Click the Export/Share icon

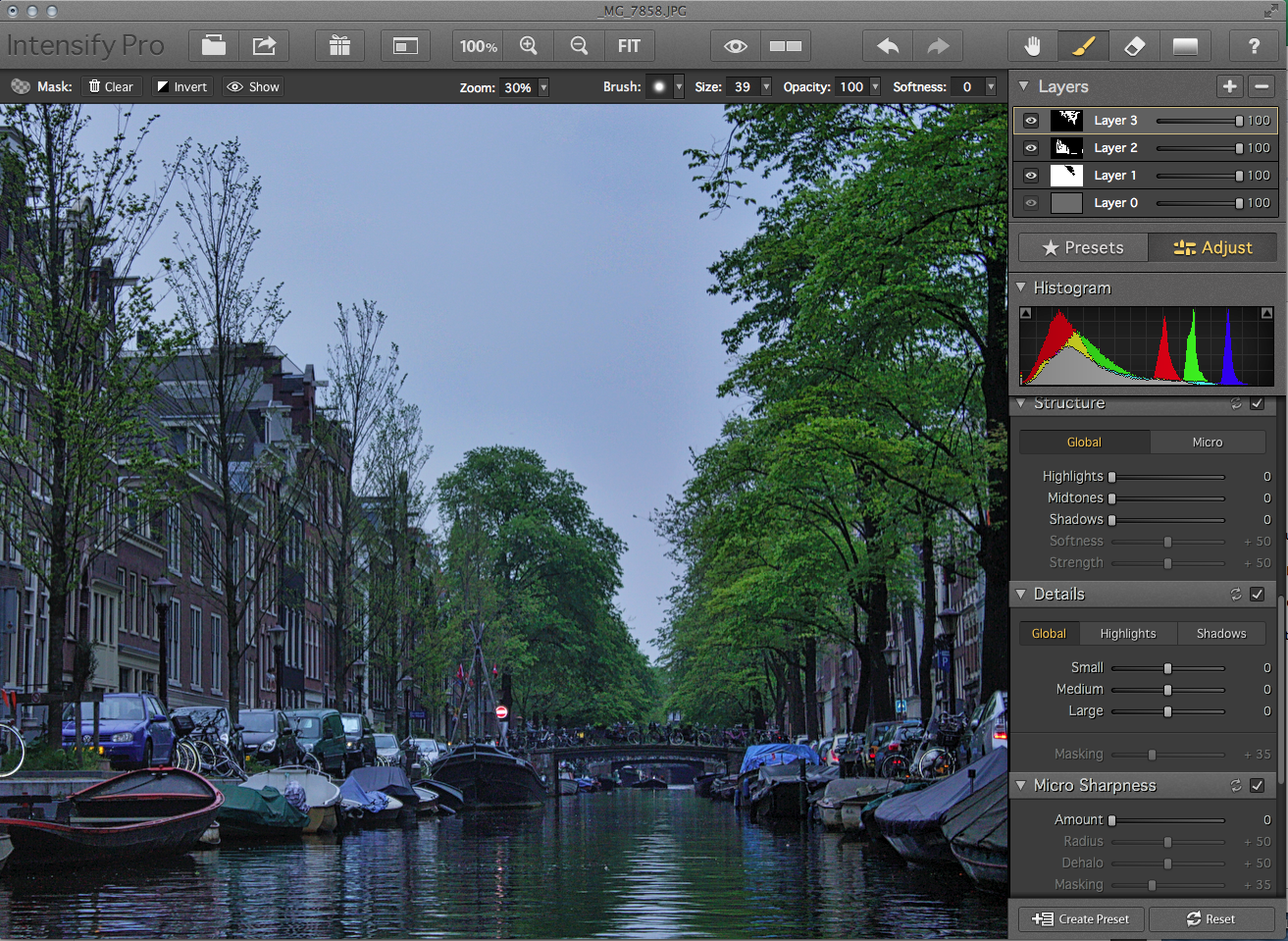coord(263,45)
